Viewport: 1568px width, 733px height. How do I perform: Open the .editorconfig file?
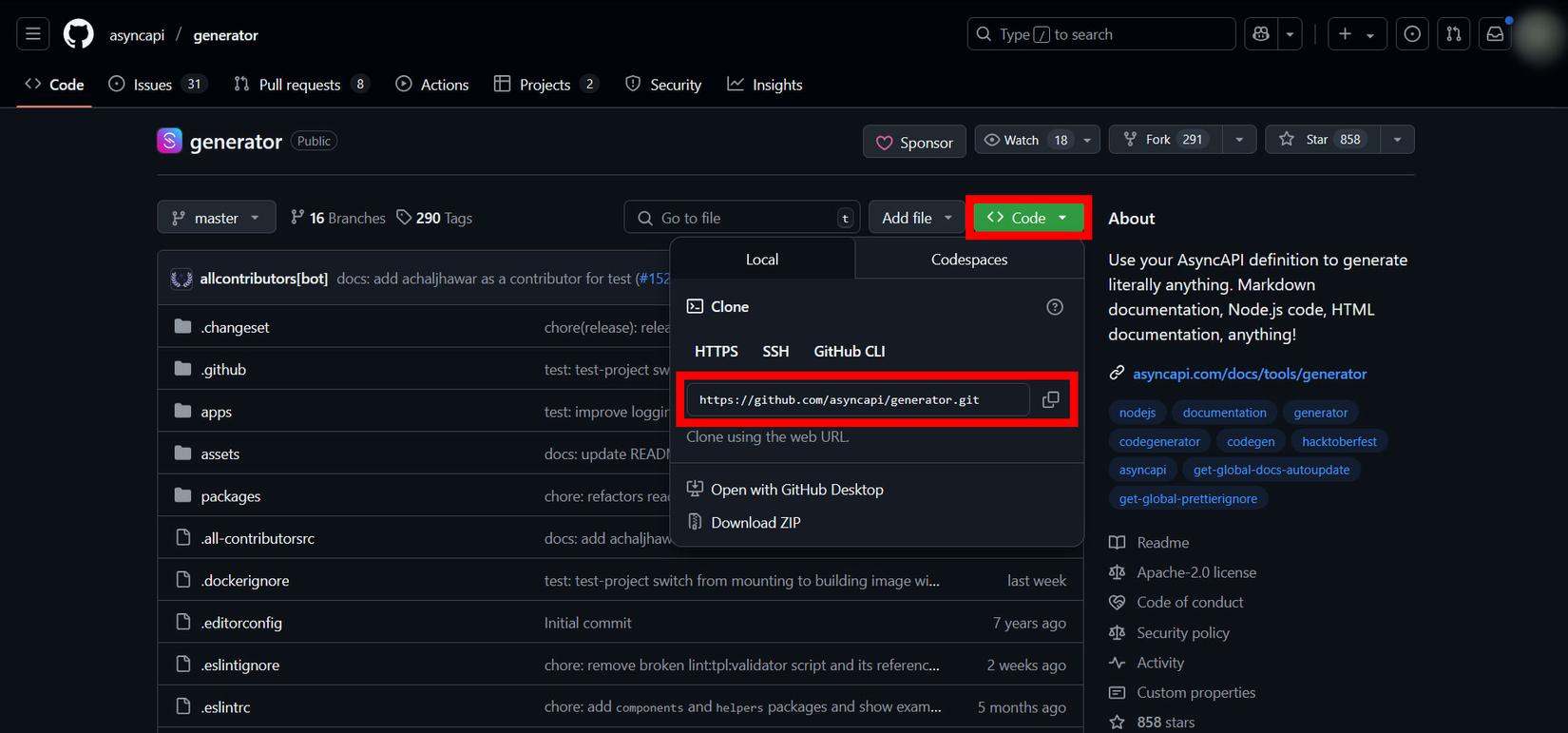point(241,623)
